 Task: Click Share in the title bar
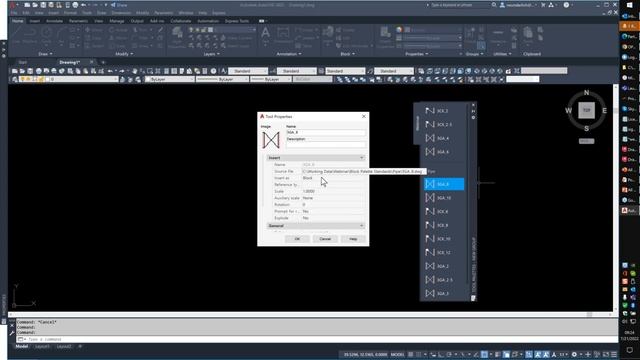click(119, 5)
